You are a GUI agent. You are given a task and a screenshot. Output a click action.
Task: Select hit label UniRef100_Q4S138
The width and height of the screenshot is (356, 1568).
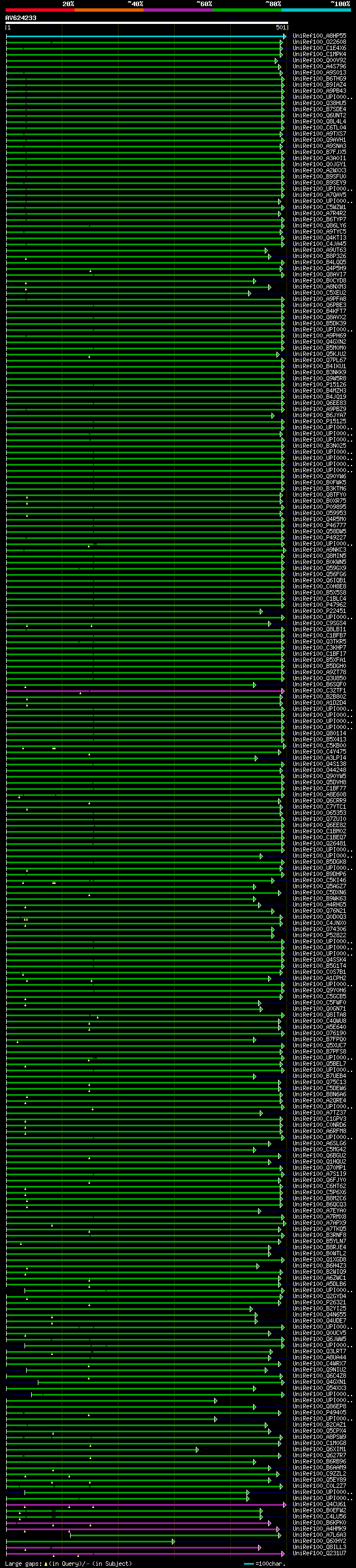[x=319, y=764]
